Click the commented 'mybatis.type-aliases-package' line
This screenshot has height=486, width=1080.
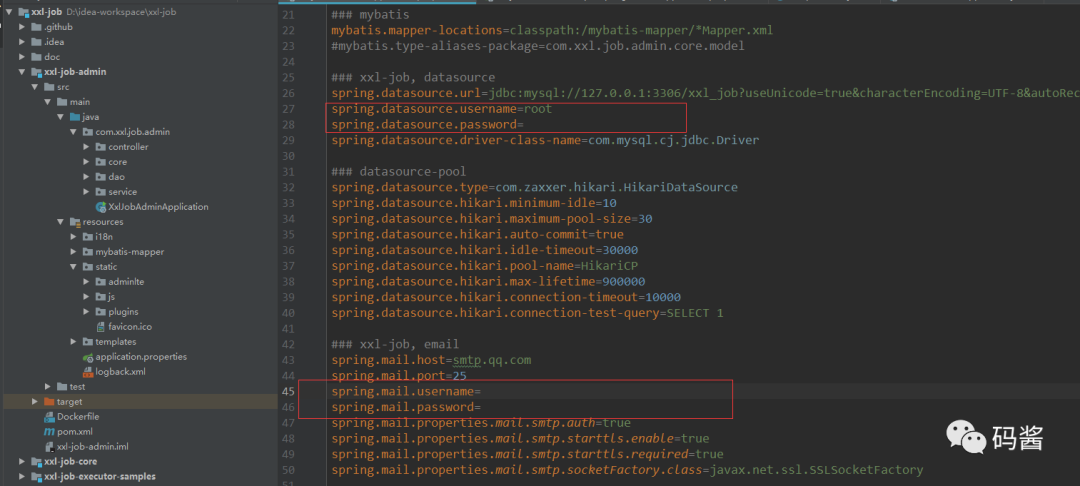537,46
